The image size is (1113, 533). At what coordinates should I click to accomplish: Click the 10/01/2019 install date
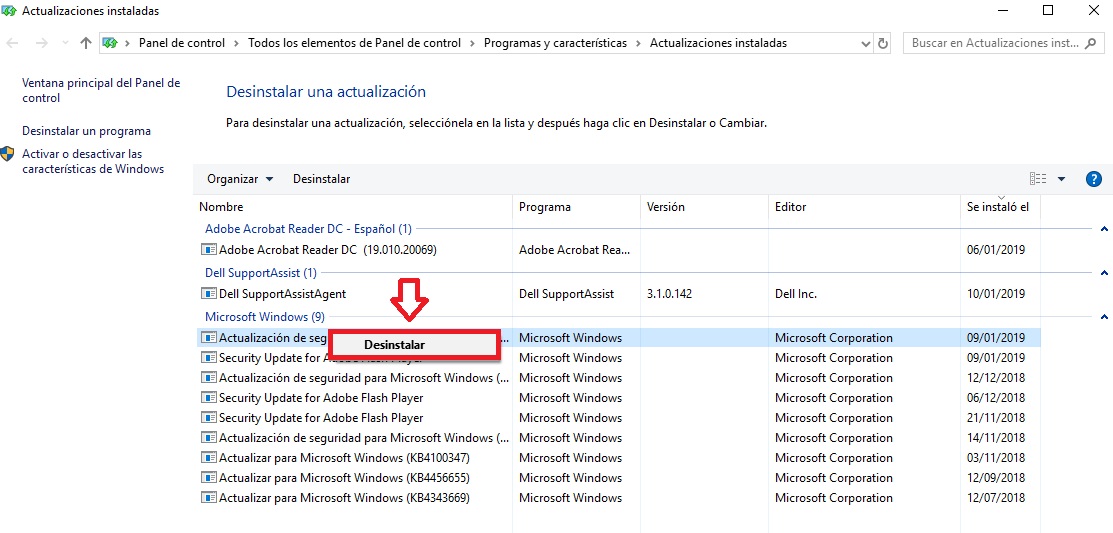coord(996,294)
